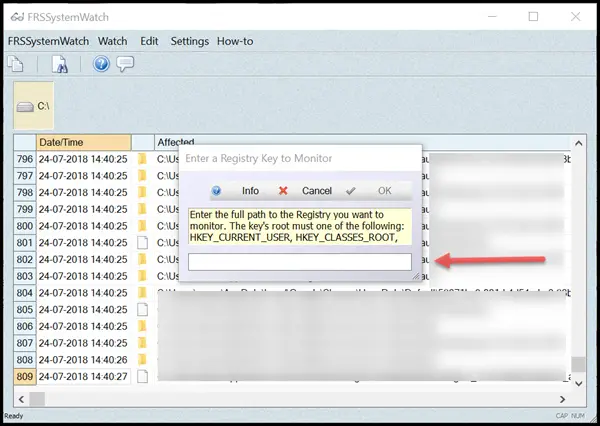Viewport: 600px width, 426px height.
Task: Click the yellow registry instructions text box
Action: pos(300,226)
